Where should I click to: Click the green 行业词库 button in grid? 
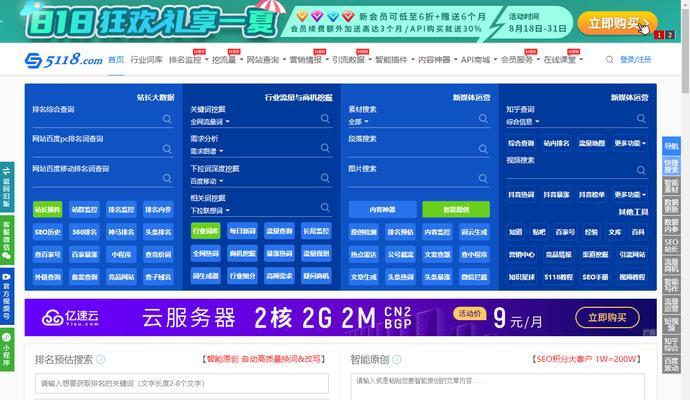pos(206,231)
